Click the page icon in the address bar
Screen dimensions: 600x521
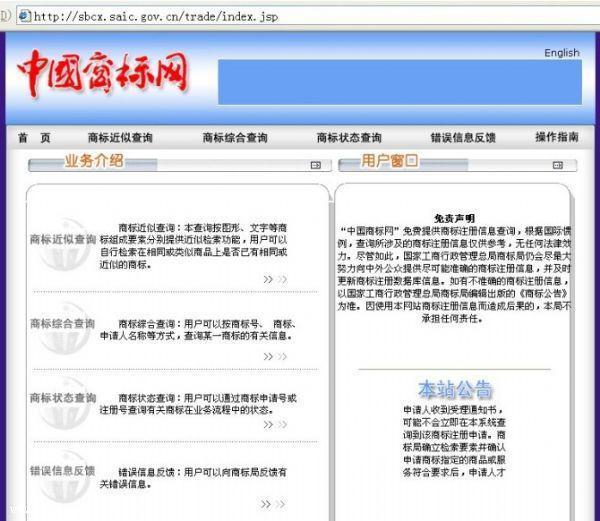(x=24, y=16)
